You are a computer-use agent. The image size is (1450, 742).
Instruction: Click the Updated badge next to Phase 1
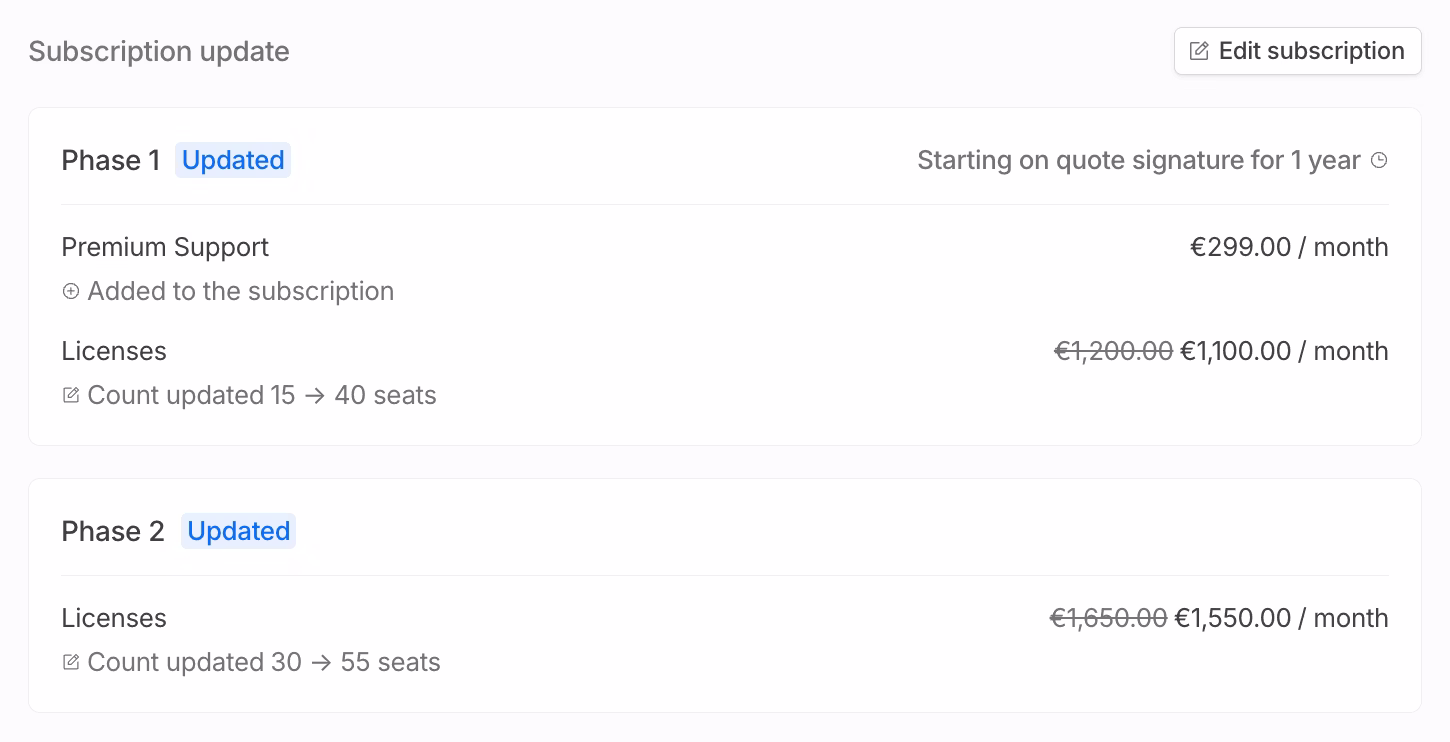(233, 160)
